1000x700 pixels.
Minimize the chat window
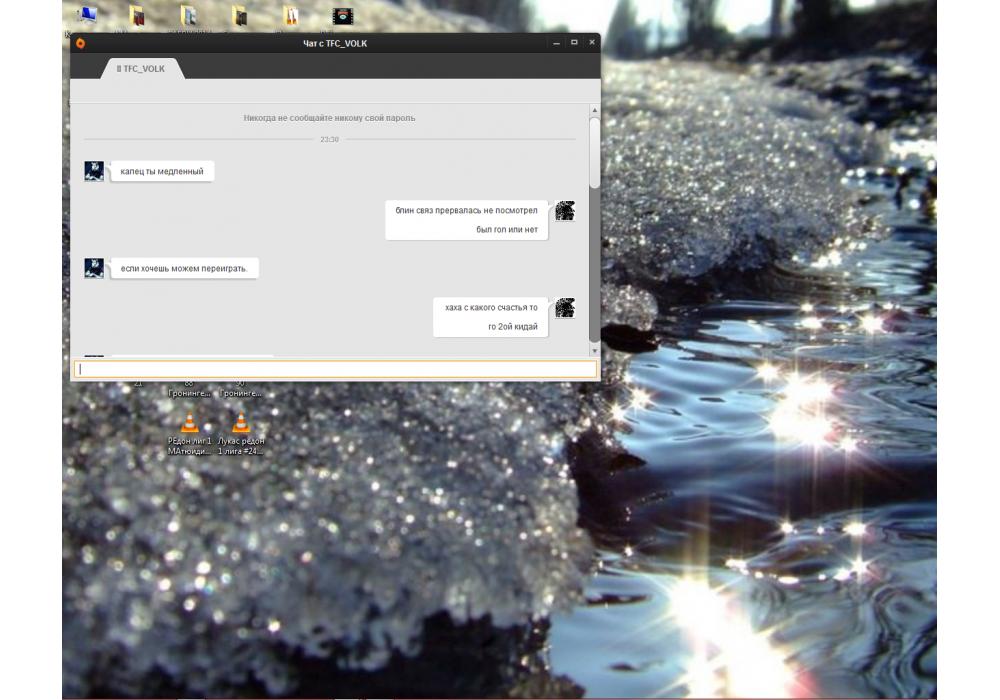(x=556, y=42)
